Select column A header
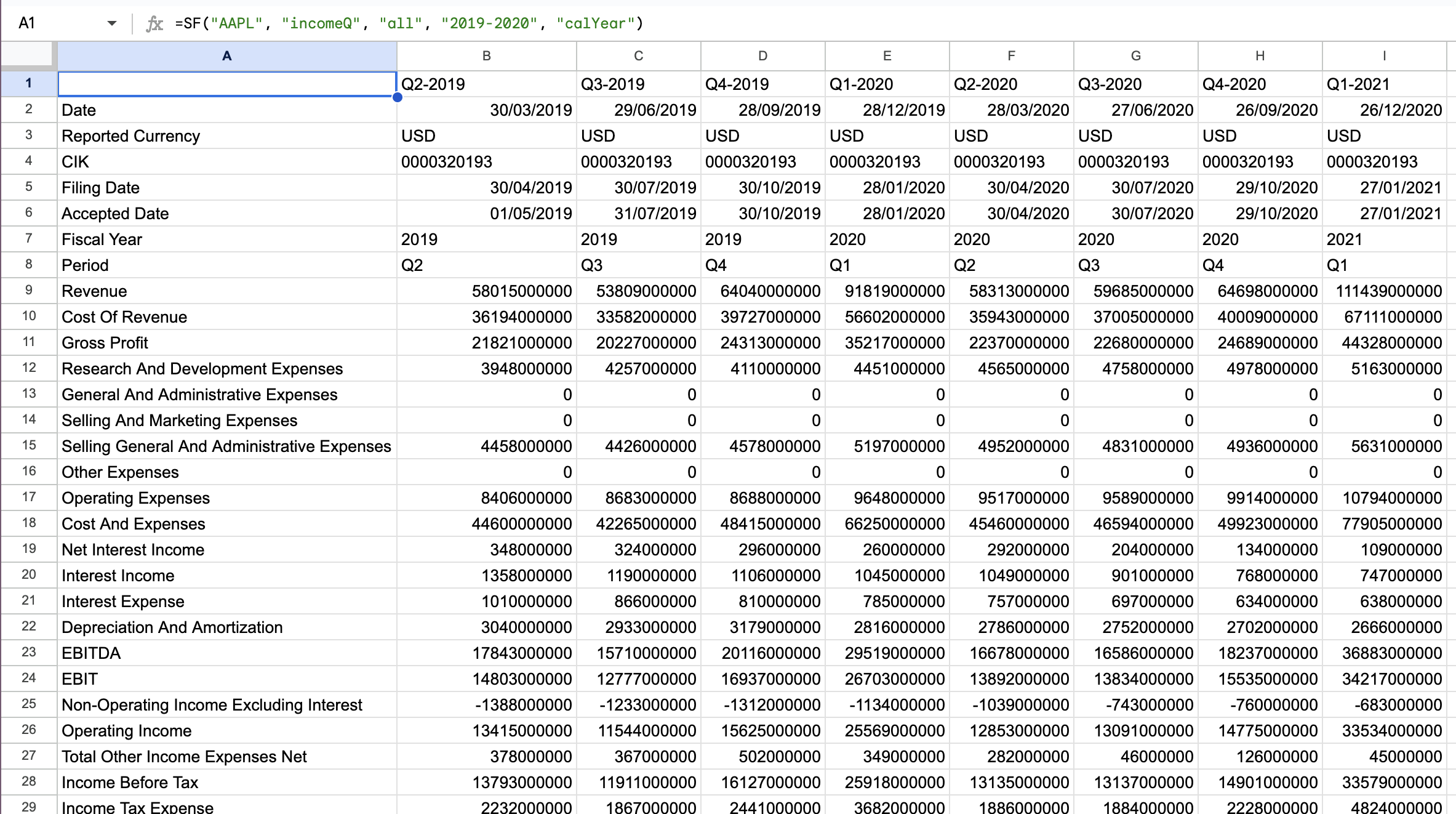Image resolution: width=1456 pixels, height=814 pixels. 227,56
